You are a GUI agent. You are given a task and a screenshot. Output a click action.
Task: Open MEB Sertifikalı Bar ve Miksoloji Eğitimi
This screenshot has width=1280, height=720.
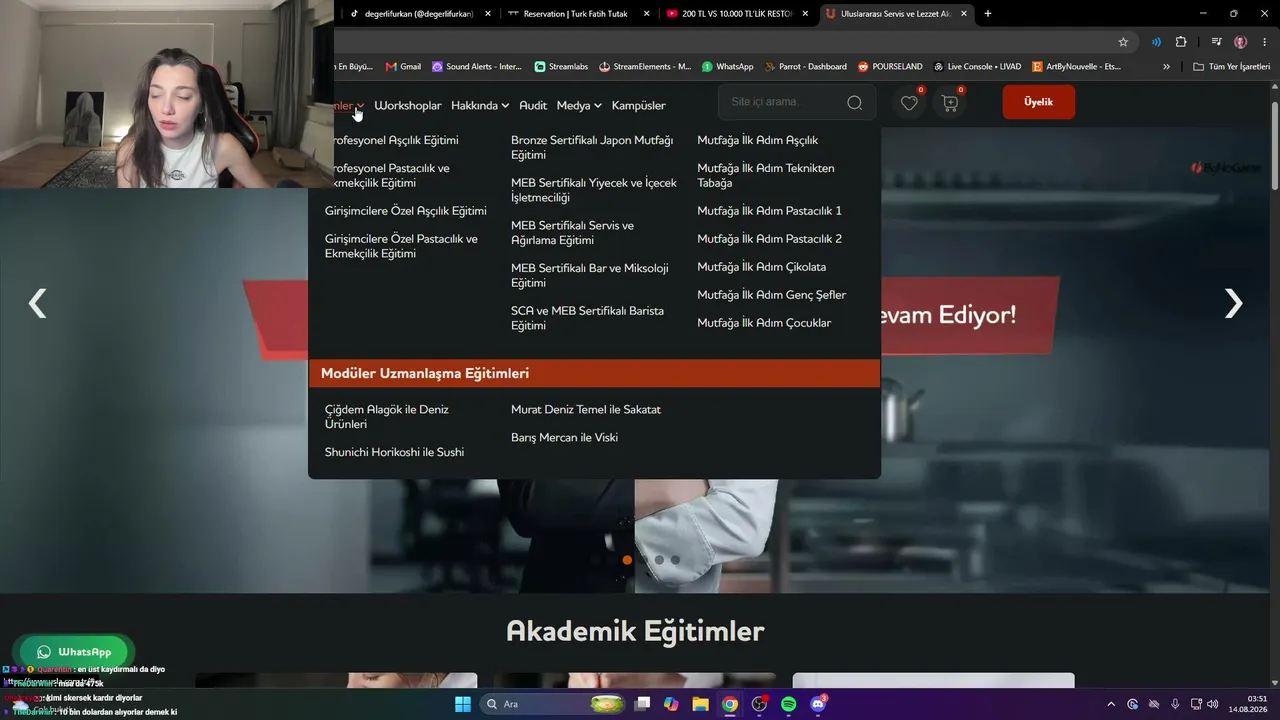590,275
